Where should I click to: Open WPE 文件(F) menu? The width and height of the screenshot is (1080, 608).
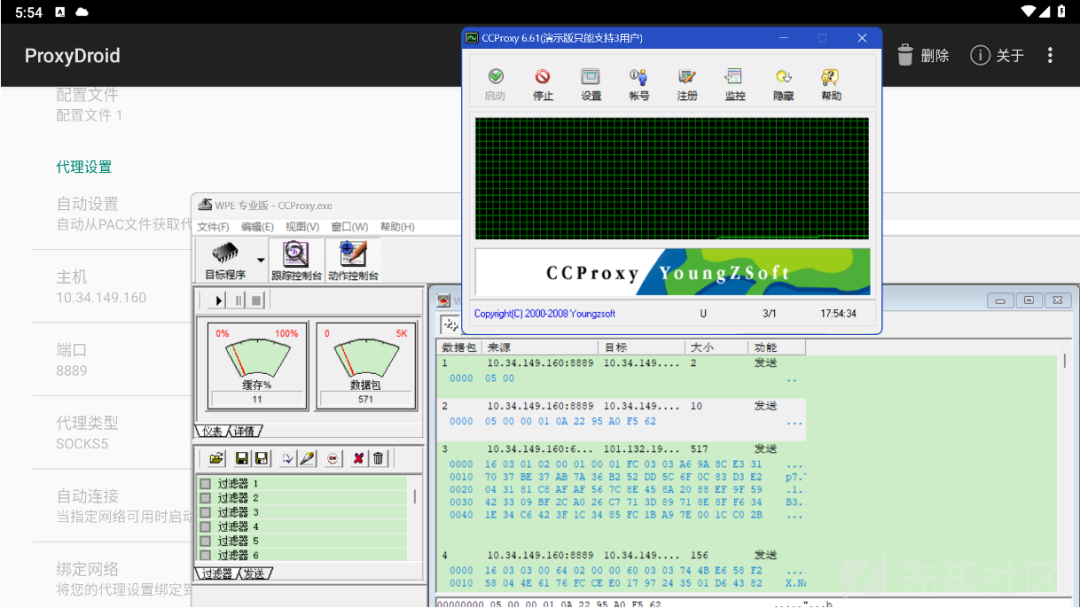pyautogui.click(x=213, y=227)
